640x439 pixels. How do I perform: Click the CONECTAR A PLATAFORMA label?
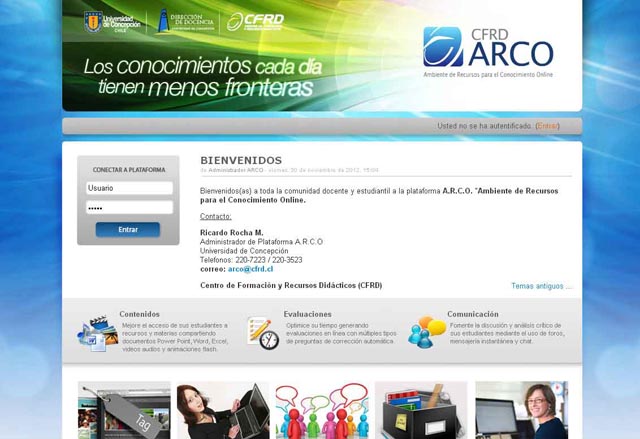tap(129, 170)
